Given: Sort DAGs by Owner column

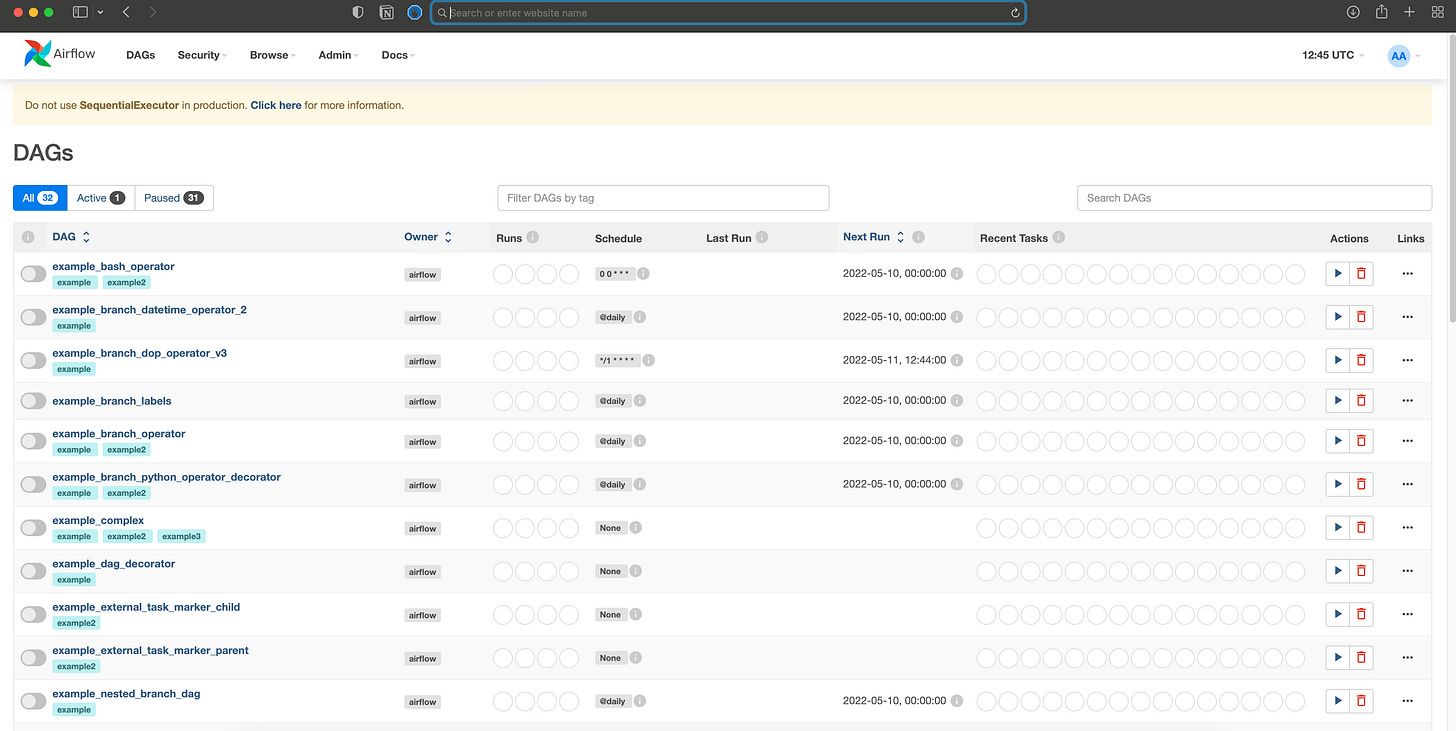Looking at the screenshot, I should pos(447,236).
